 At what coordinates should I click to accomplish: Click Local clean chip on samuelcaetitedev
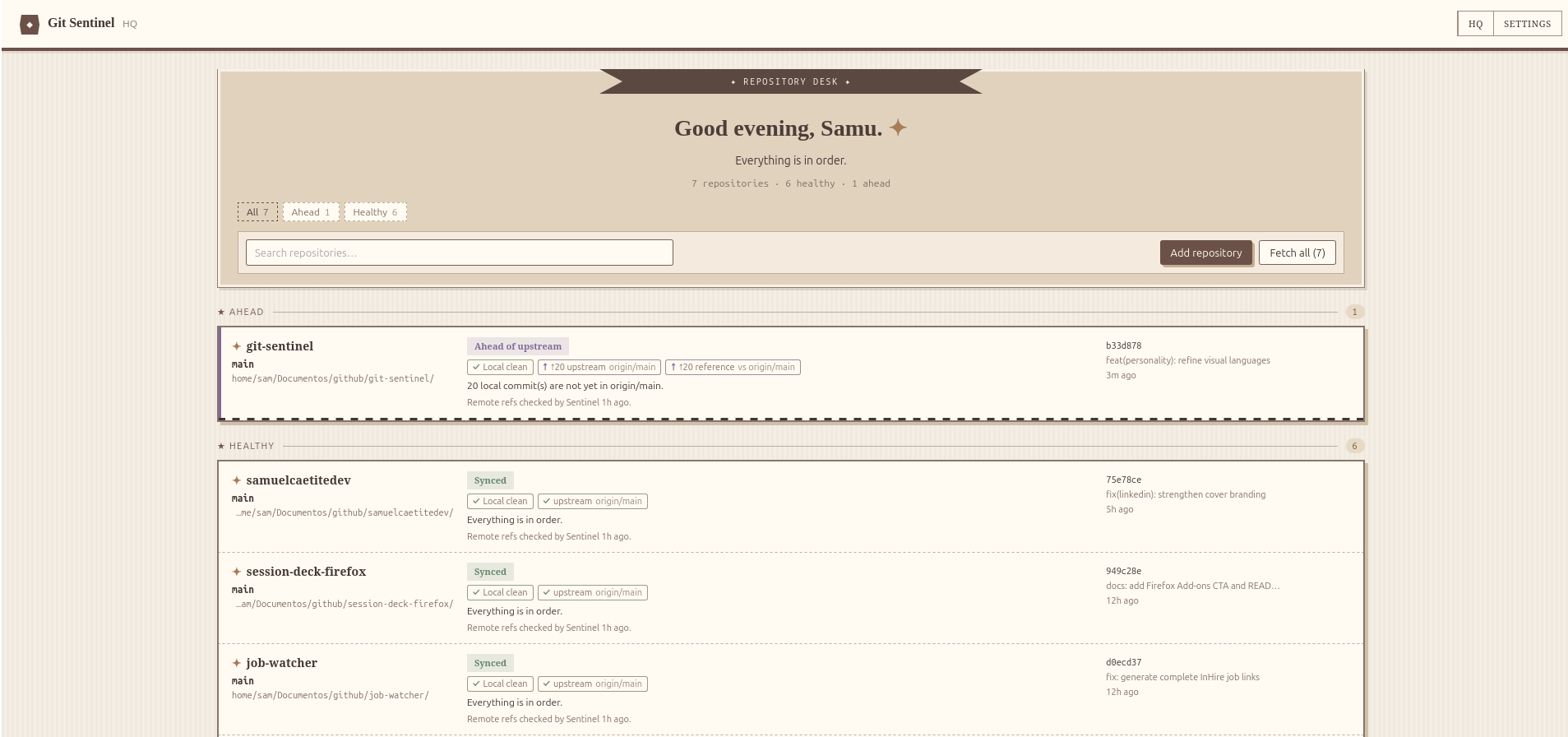(500, 501)
